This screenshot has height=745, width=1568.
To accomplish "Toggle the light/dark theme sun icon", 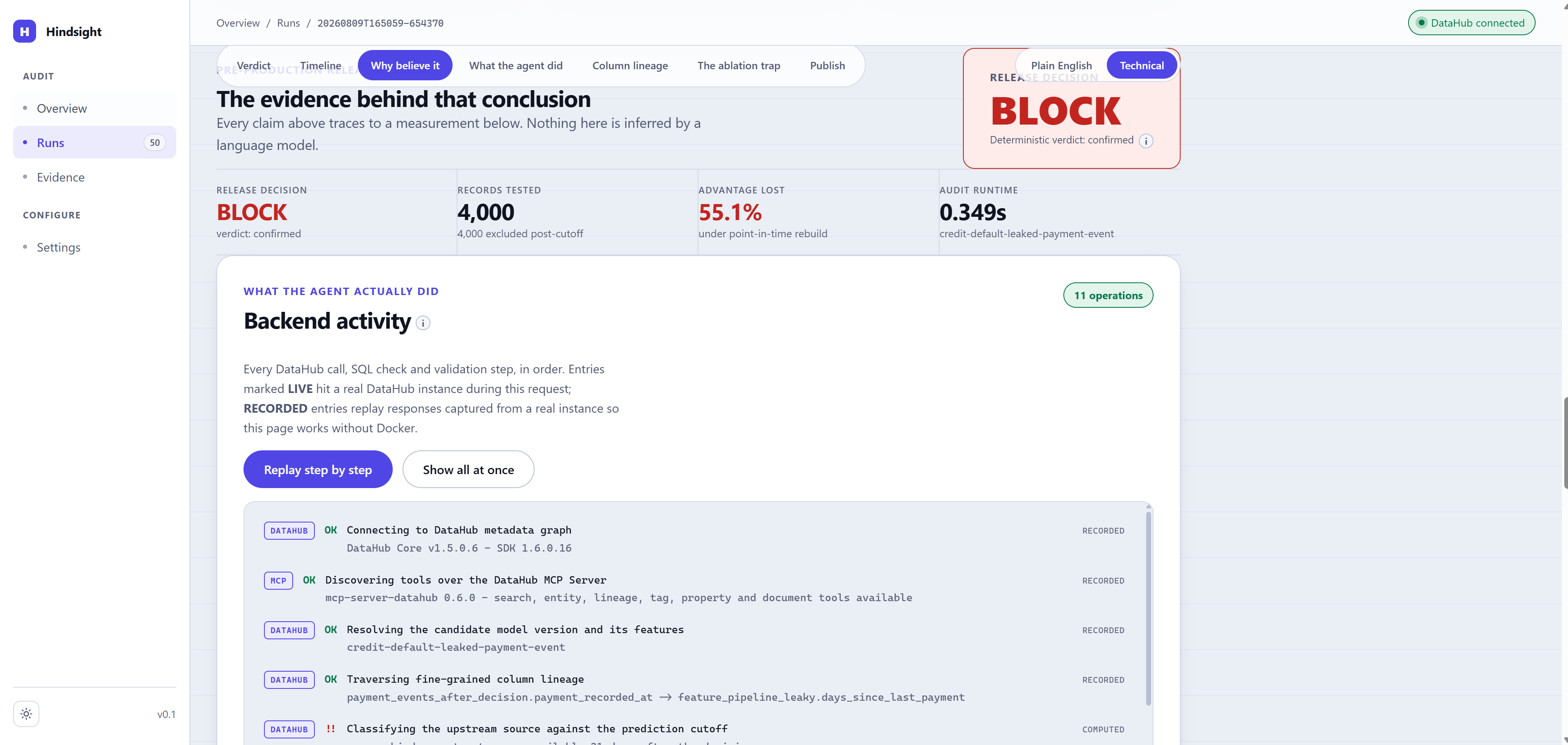I will (26, 713).
